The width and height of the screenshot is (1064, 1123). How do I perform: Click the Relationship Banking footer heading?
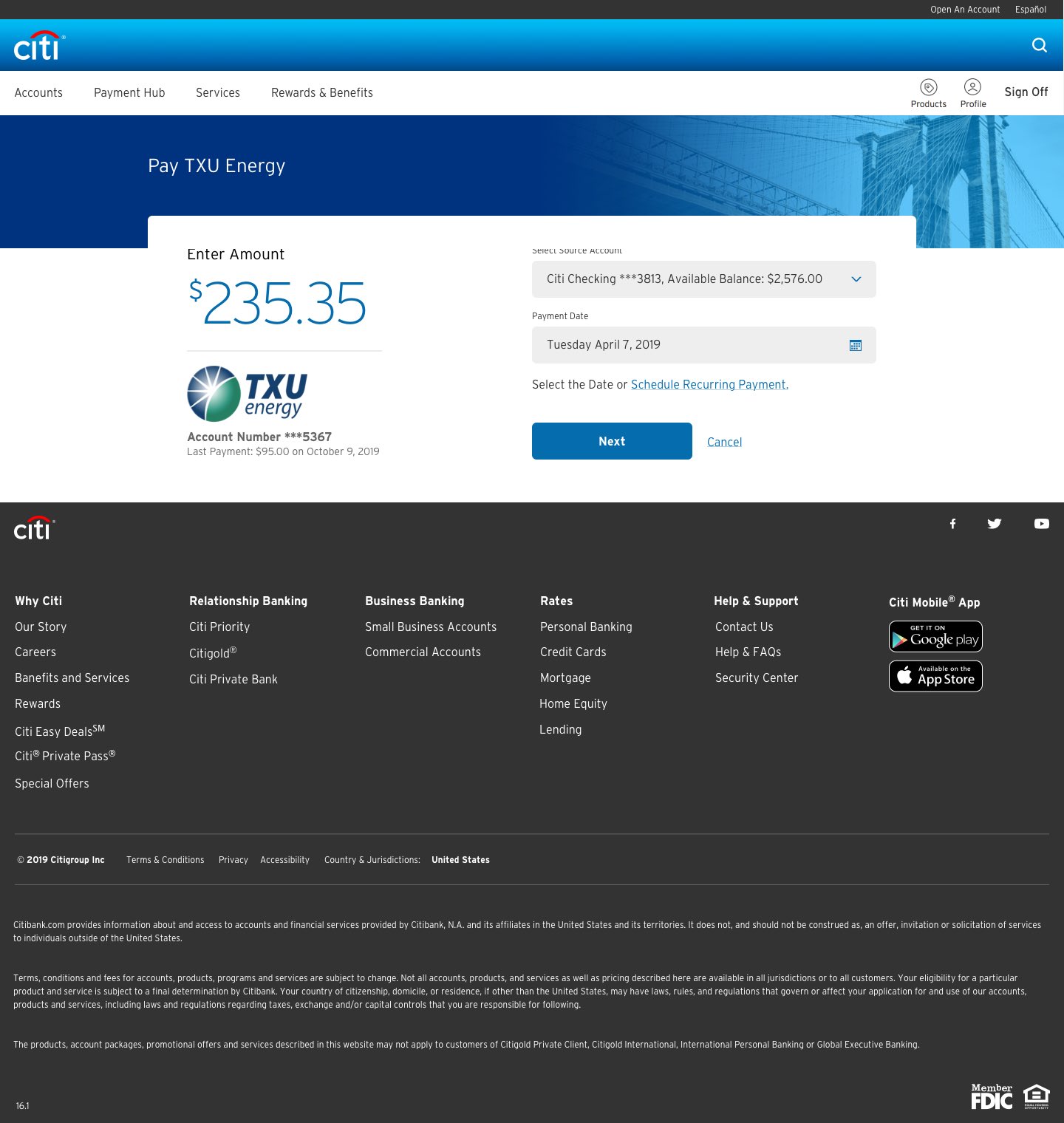(x=248, y=601)
